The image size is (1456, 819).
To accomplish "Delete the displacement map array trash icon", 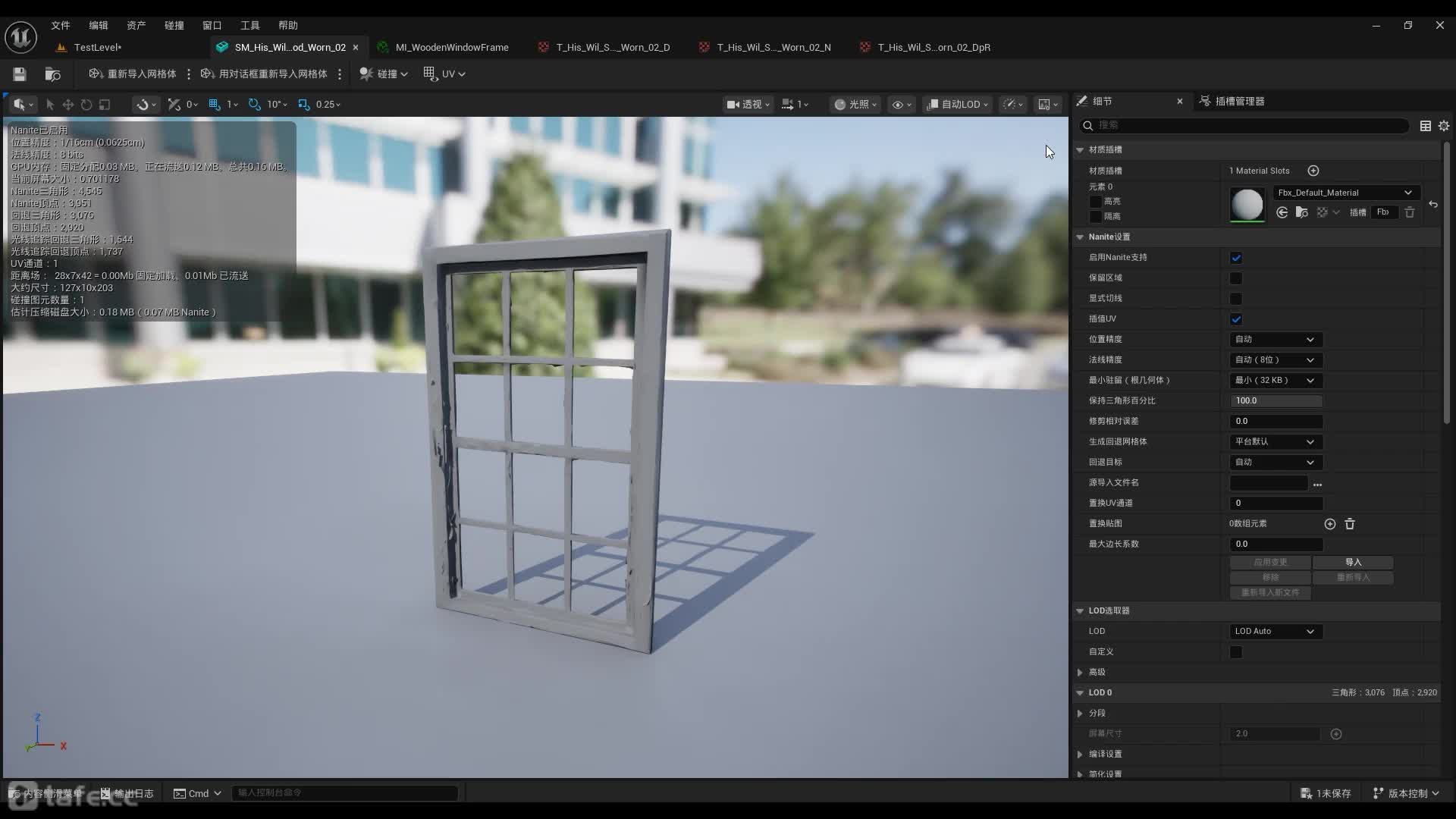I will pyautogui.click(x=1350, y=524).
